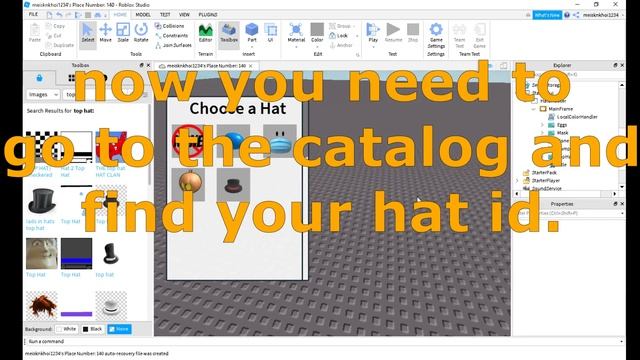Expand the Eggs item in Explorer
This screenshot has width=640, height=360.
[x=542, y=125]
